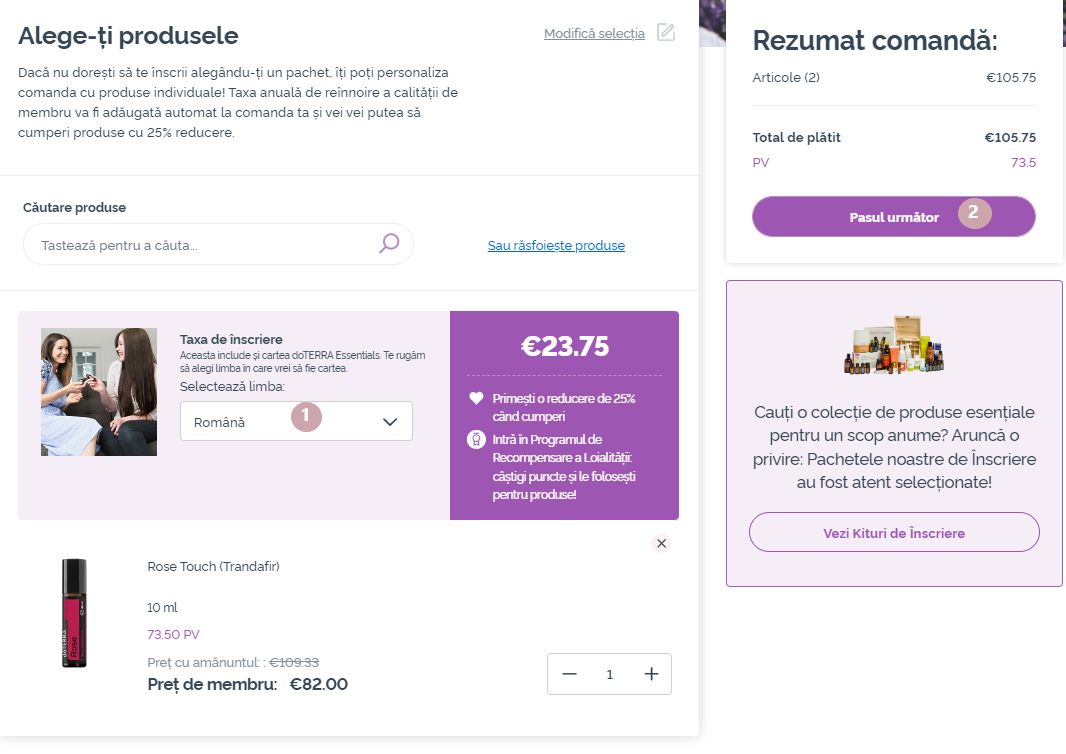The width and height of the screenshot is (1066, 754).
Task: Click the Taxa de înscriere photo
Action: pos(99,392)
